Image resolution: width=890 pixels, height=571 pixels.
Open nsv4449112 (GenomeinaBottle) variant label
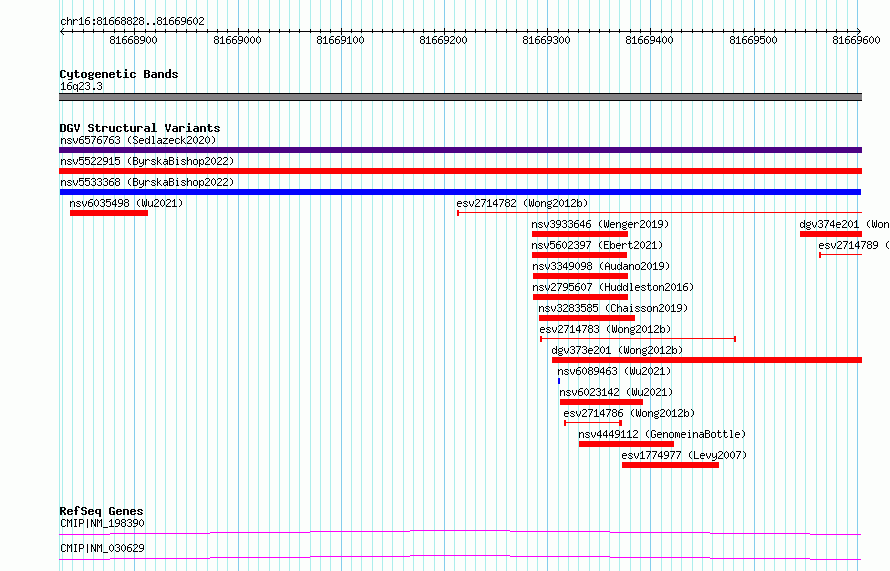[662, 434]
